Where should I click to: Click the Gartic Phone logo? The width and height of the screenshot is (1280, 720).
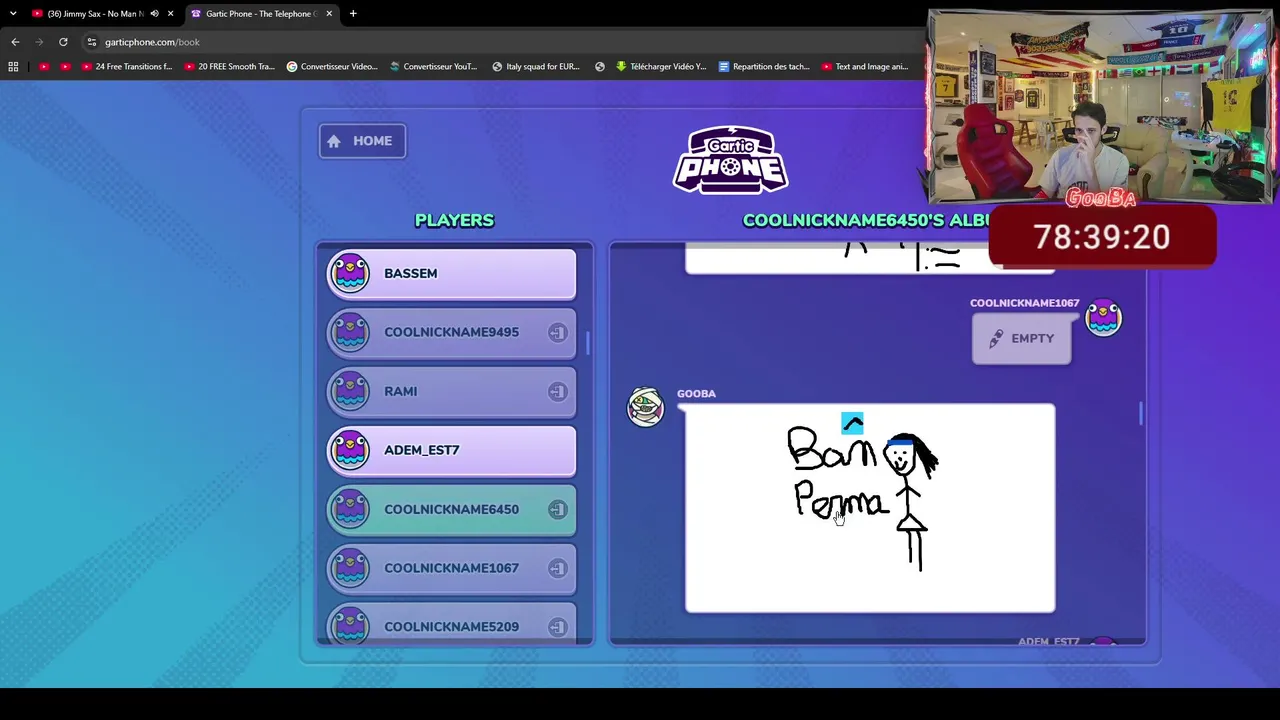pos(731,160)
